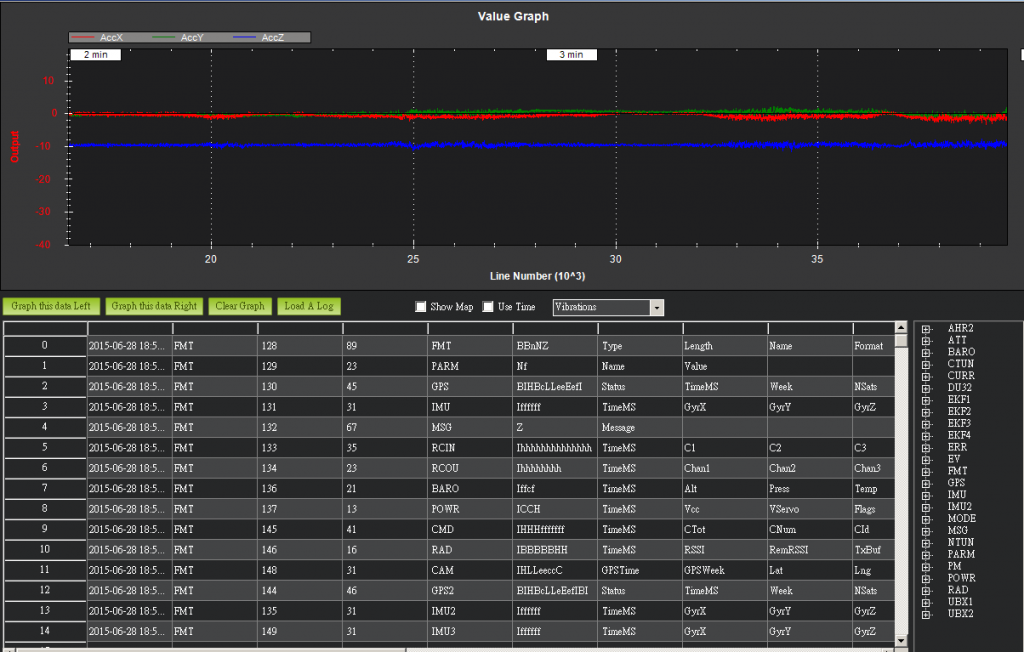Click the GPS2 cell in row 12

[x=470, y=591]
